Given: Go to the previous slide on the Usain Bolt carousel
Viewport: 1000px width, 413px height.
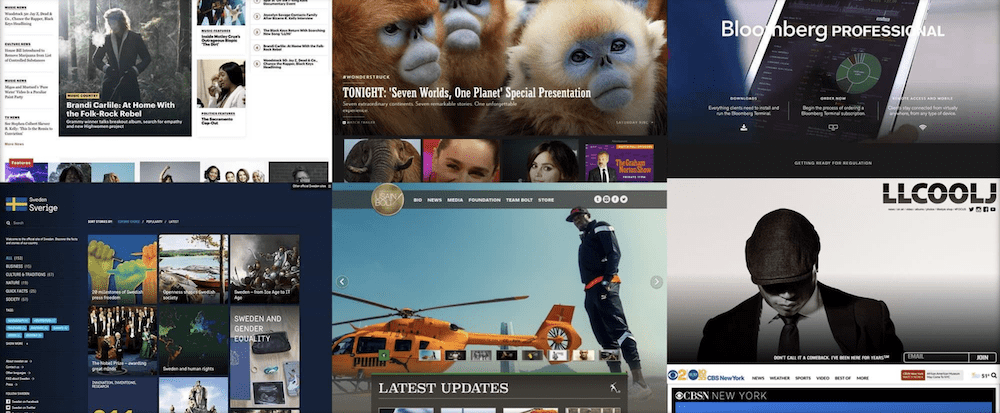Looking at the screenshot, I should pyautogui.click(x=342, y=282).
